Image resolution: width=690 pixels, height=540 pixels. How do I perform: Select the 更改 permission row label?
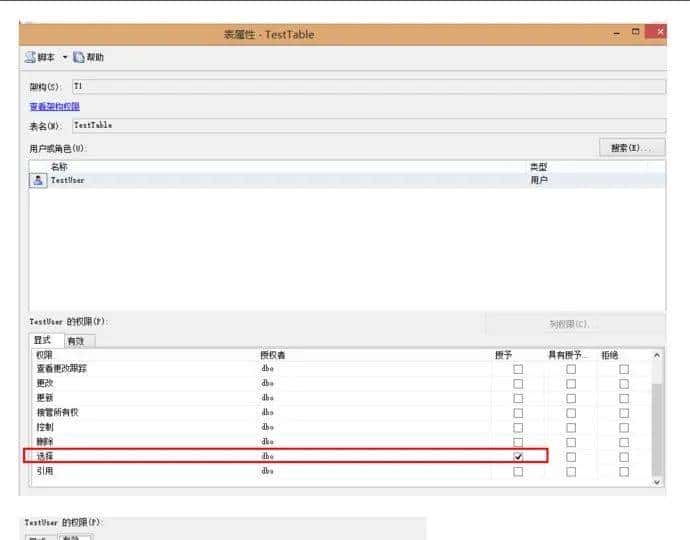(x=45, y=383)
